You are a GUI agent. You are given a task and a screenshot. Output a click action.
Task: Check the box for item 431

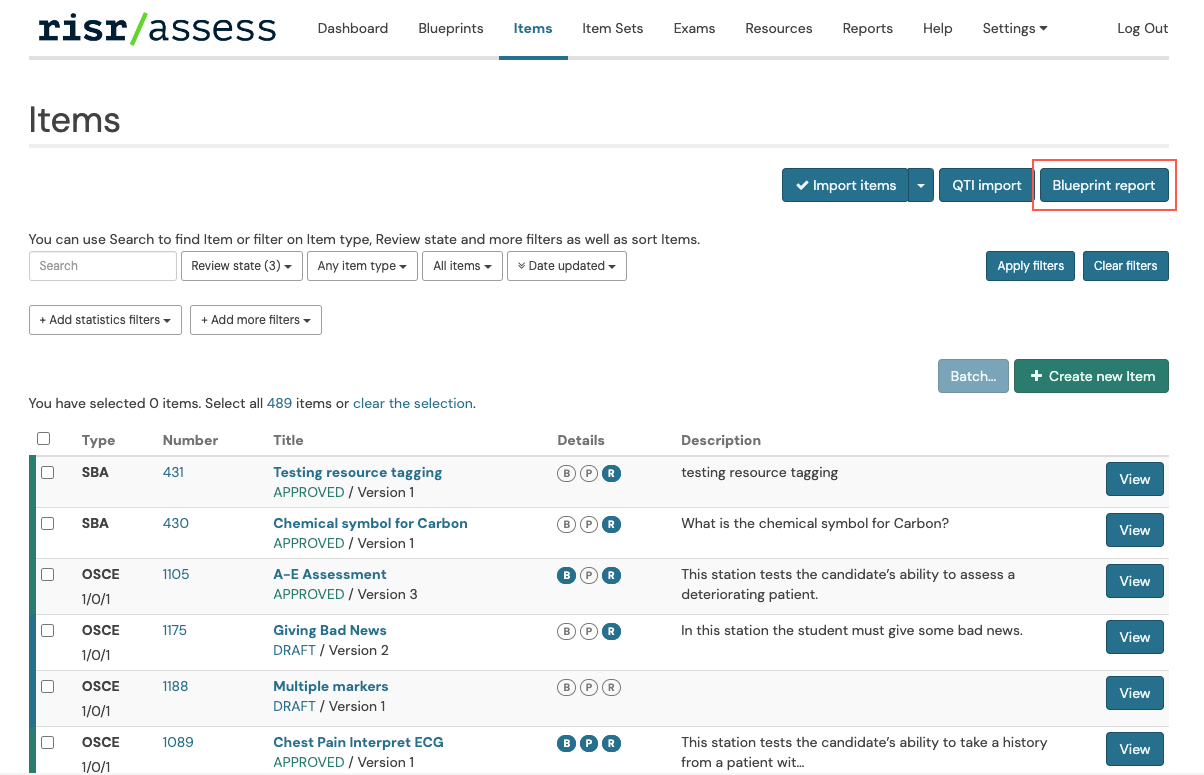pos(47,473)
